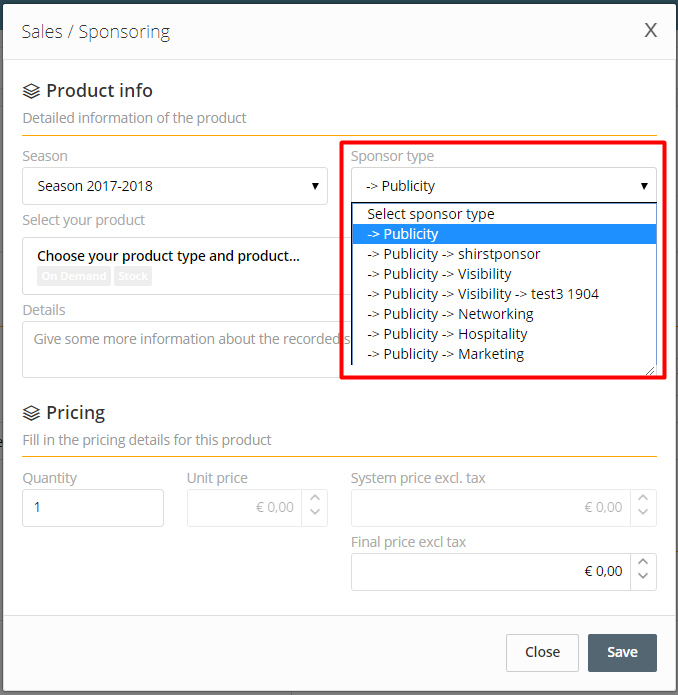Decrease the Unit price with down arrow
The image size is (678, 695).
[x=315, y=512]
